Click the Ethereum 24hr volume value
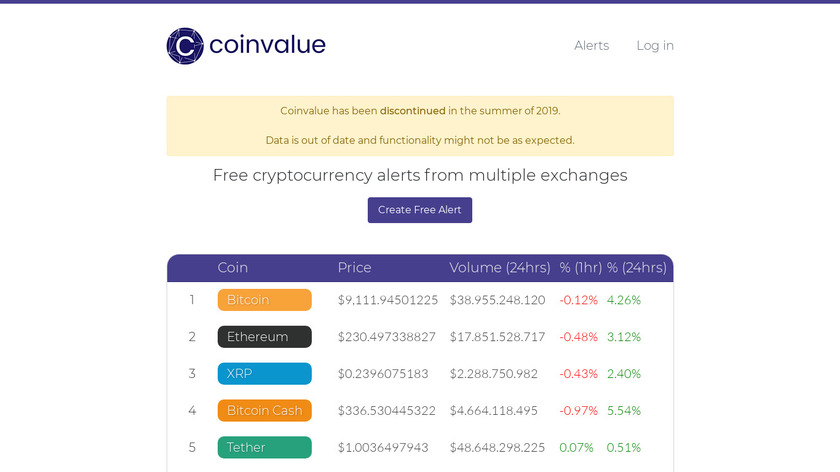The width and height of the screenshot is (840, 472). coord(497,337)
